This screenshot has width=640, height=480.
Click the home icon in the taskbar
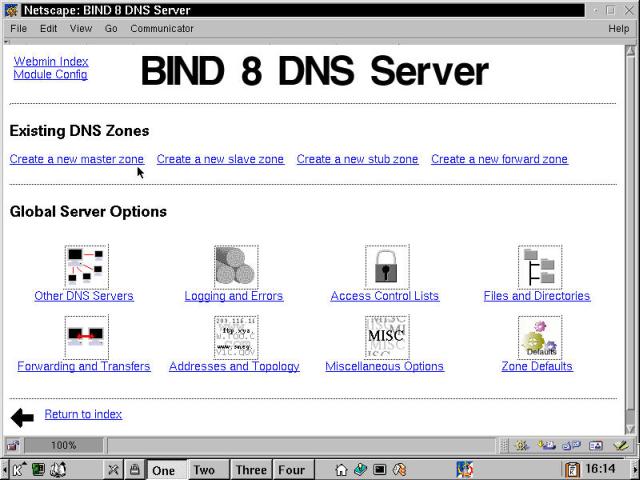click(341, 469)
